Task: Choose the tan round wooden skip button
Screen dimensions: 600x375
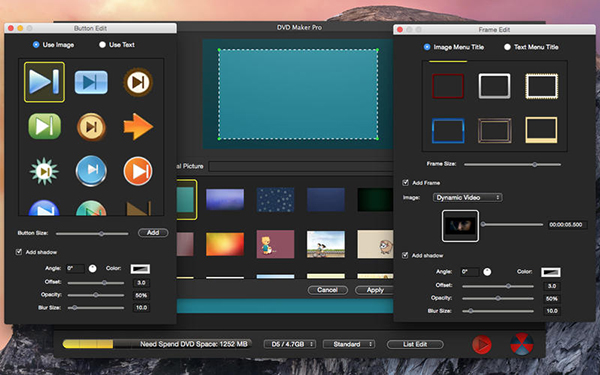Action: pos(91,127)
